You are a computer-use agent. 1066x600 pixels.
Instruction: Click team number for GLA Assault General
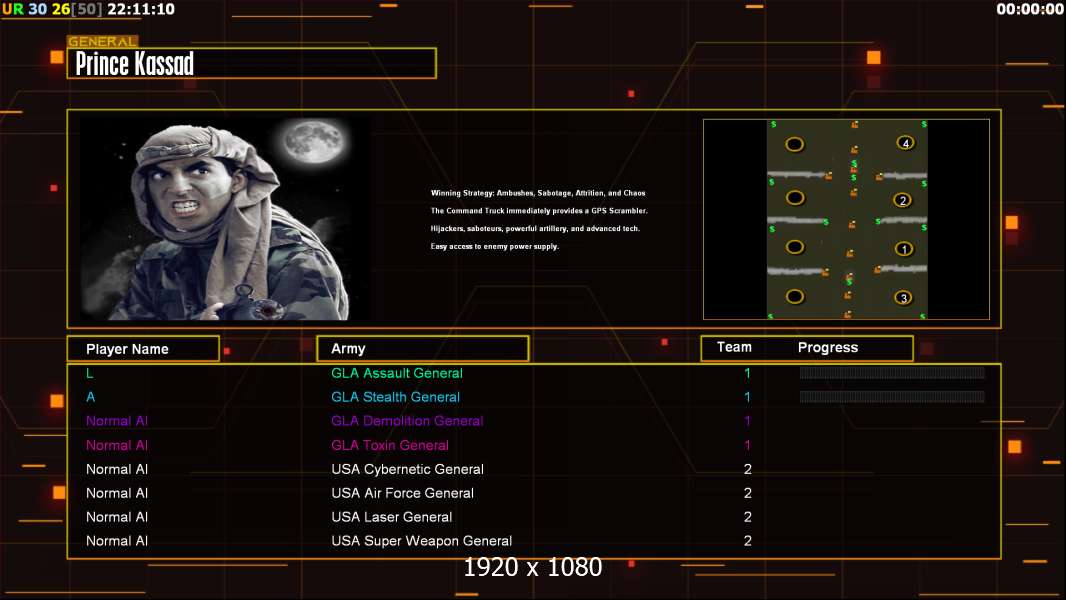(x=747, y=373)
